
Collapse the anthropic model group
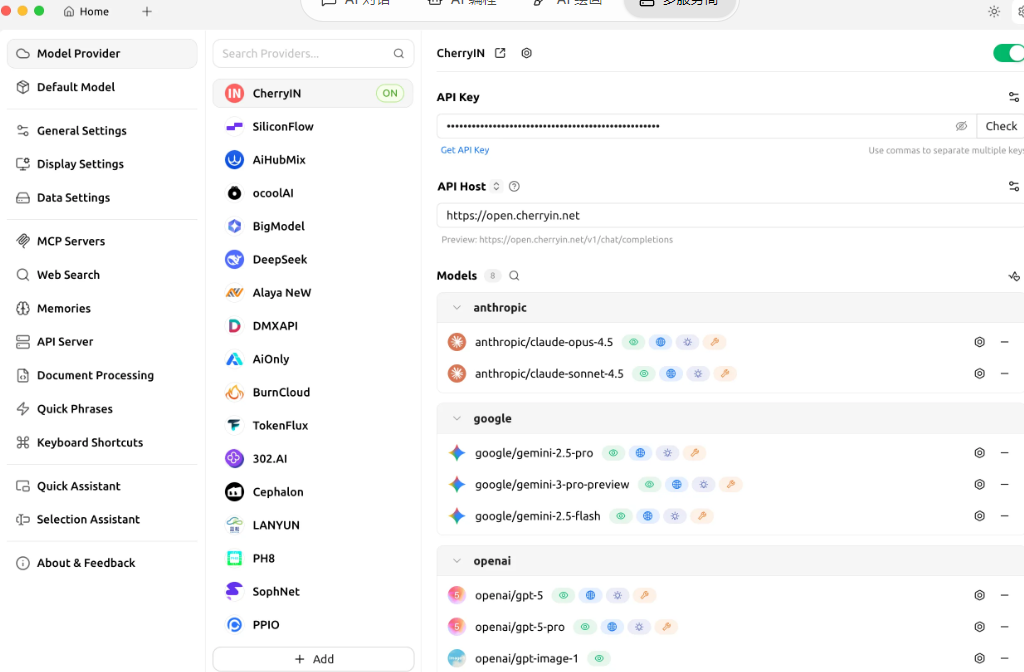[x=457, y=308]
